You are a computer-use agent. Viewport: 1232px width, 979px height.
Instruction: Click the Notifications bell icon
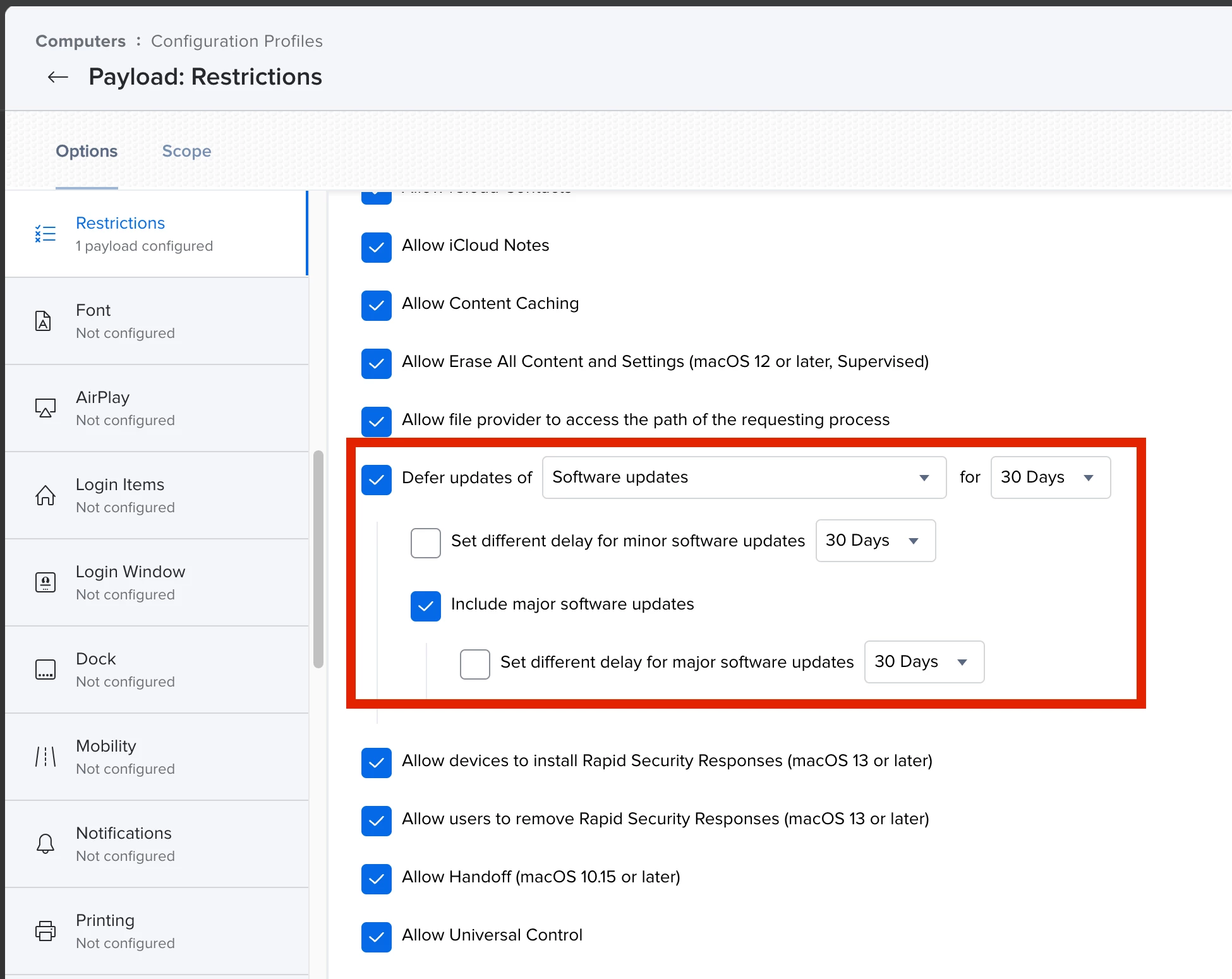tap(45, 844)
